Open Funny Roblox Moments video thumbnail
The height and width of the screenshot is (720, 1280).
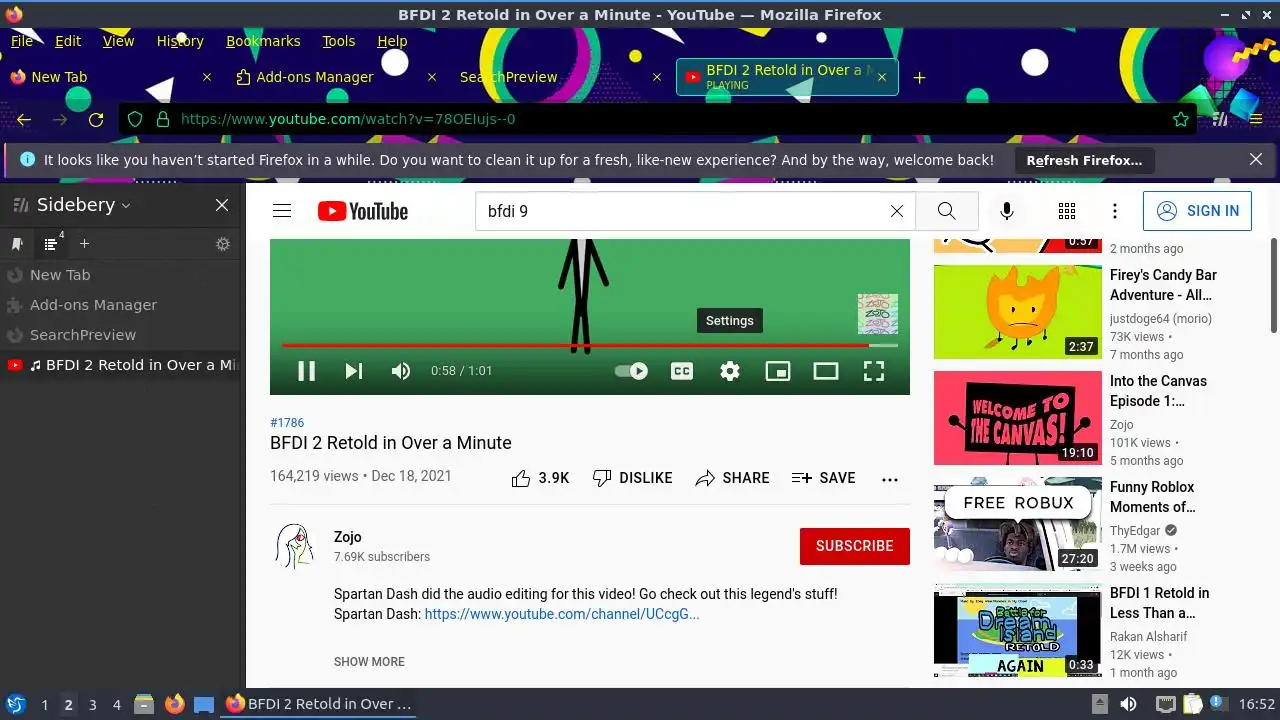point(1017,524)
